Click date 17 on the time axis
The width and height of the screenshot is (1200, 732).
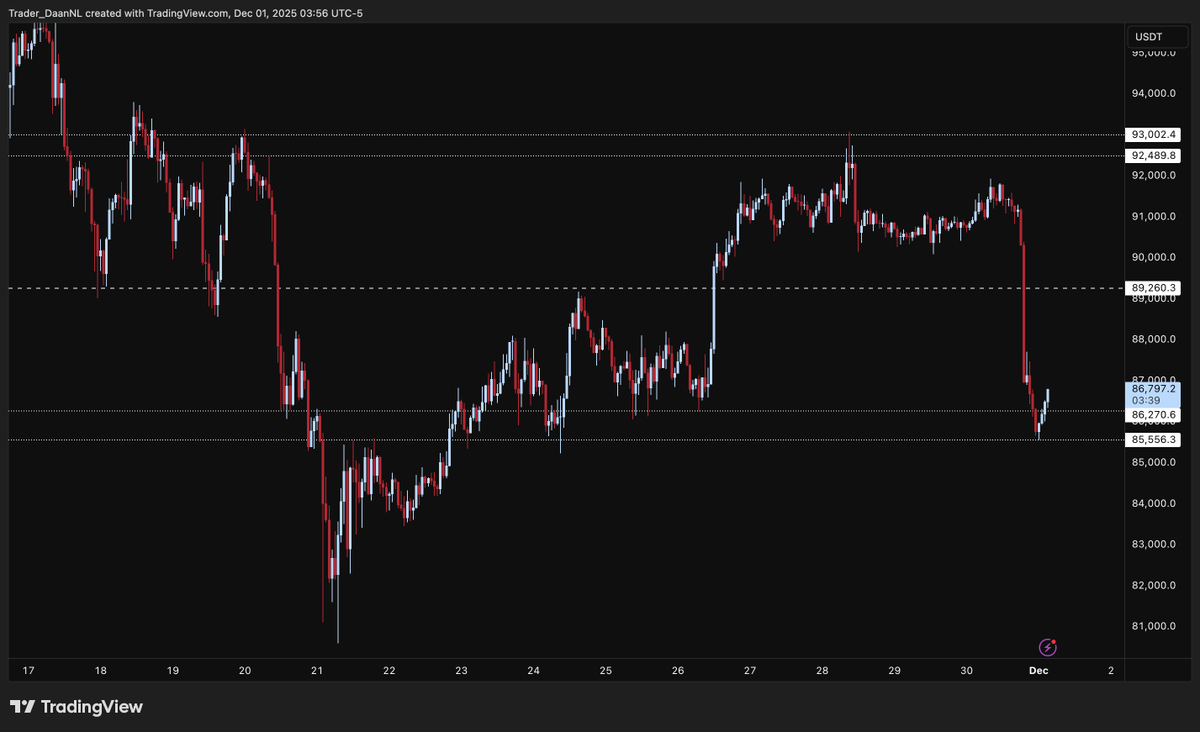(28, 671)
